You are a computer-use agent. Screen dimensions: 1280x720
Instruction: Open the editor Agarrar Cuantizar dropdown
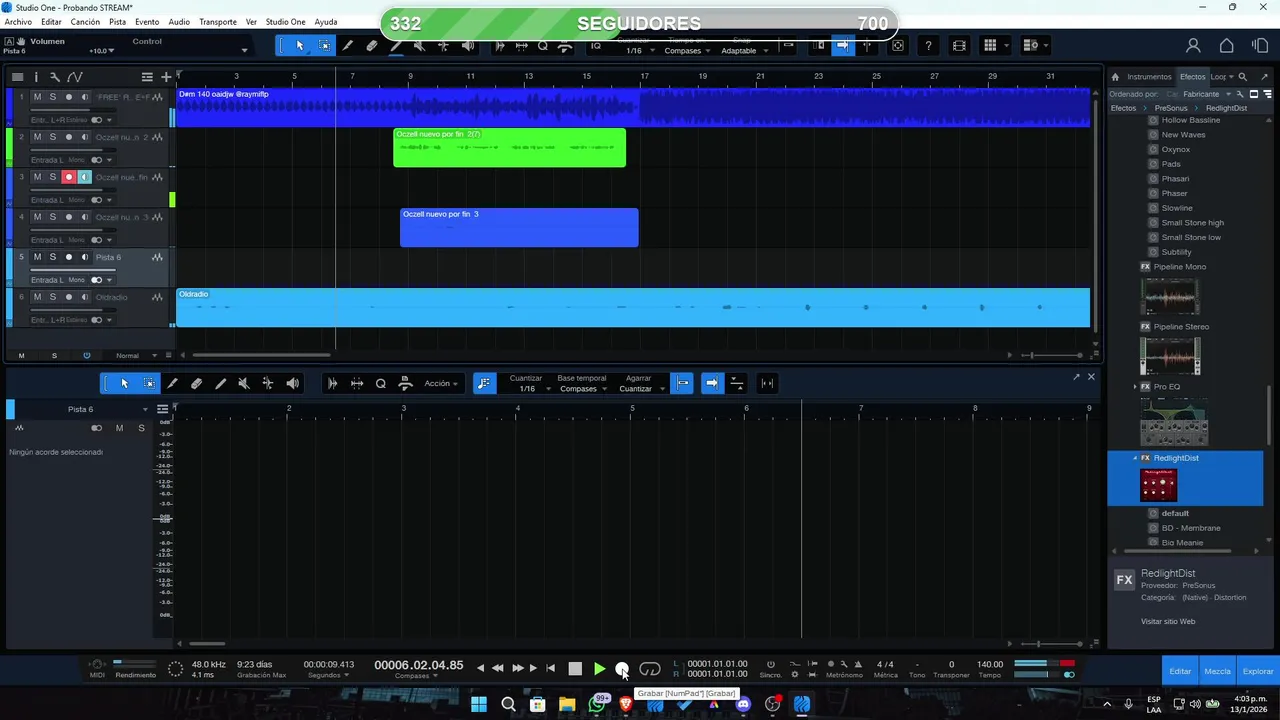point(640,389)
